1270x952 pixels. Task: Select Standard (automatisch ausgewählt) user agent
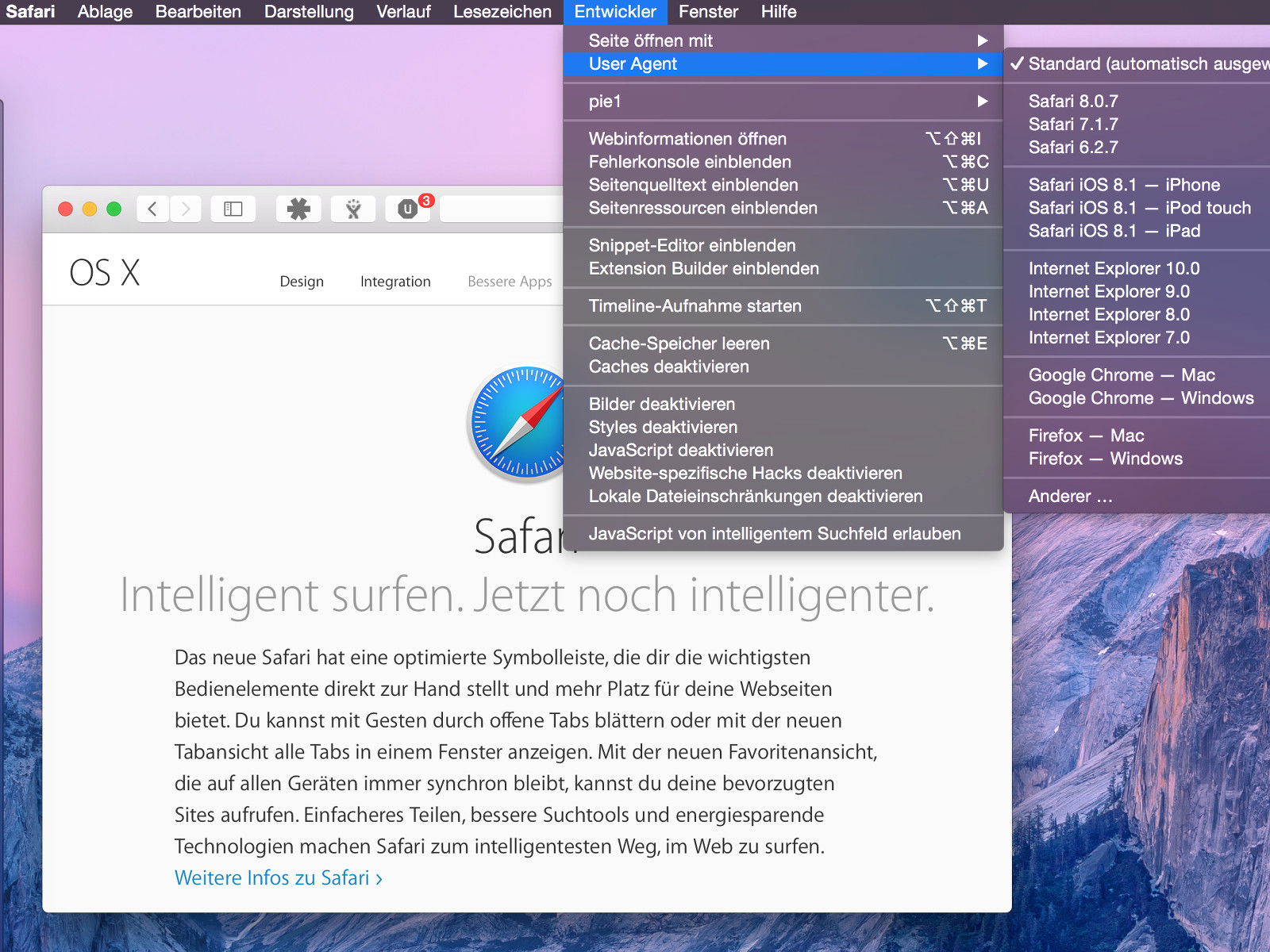point(1137,64)
